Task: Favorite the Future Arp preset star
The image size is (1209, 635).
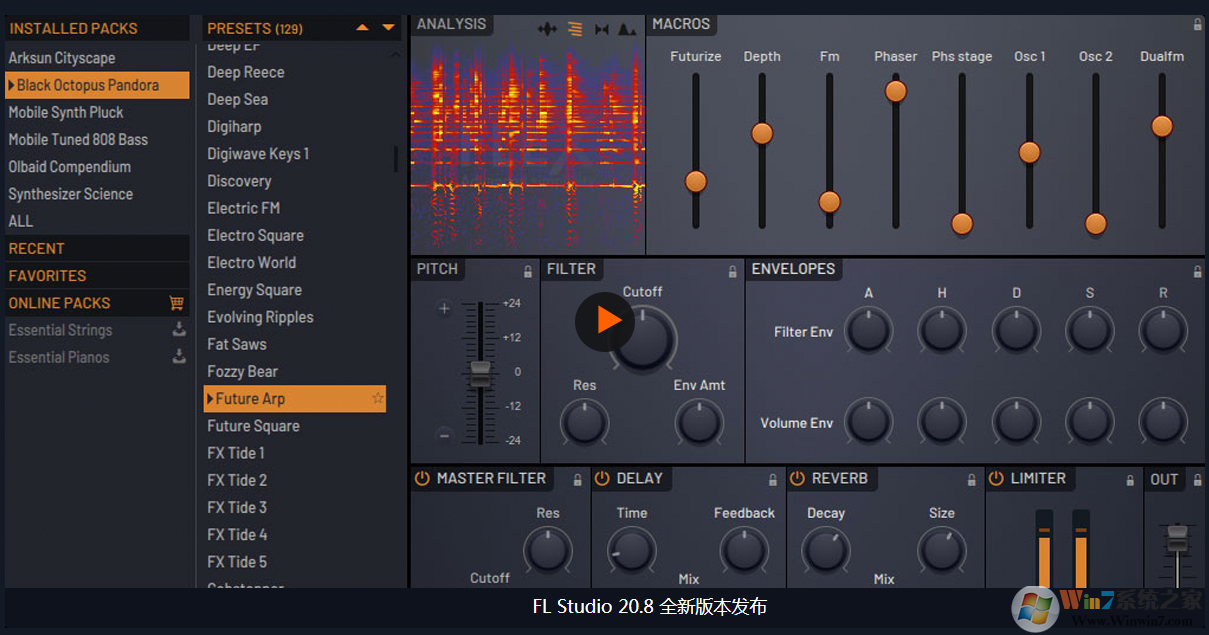Action: 377,399
